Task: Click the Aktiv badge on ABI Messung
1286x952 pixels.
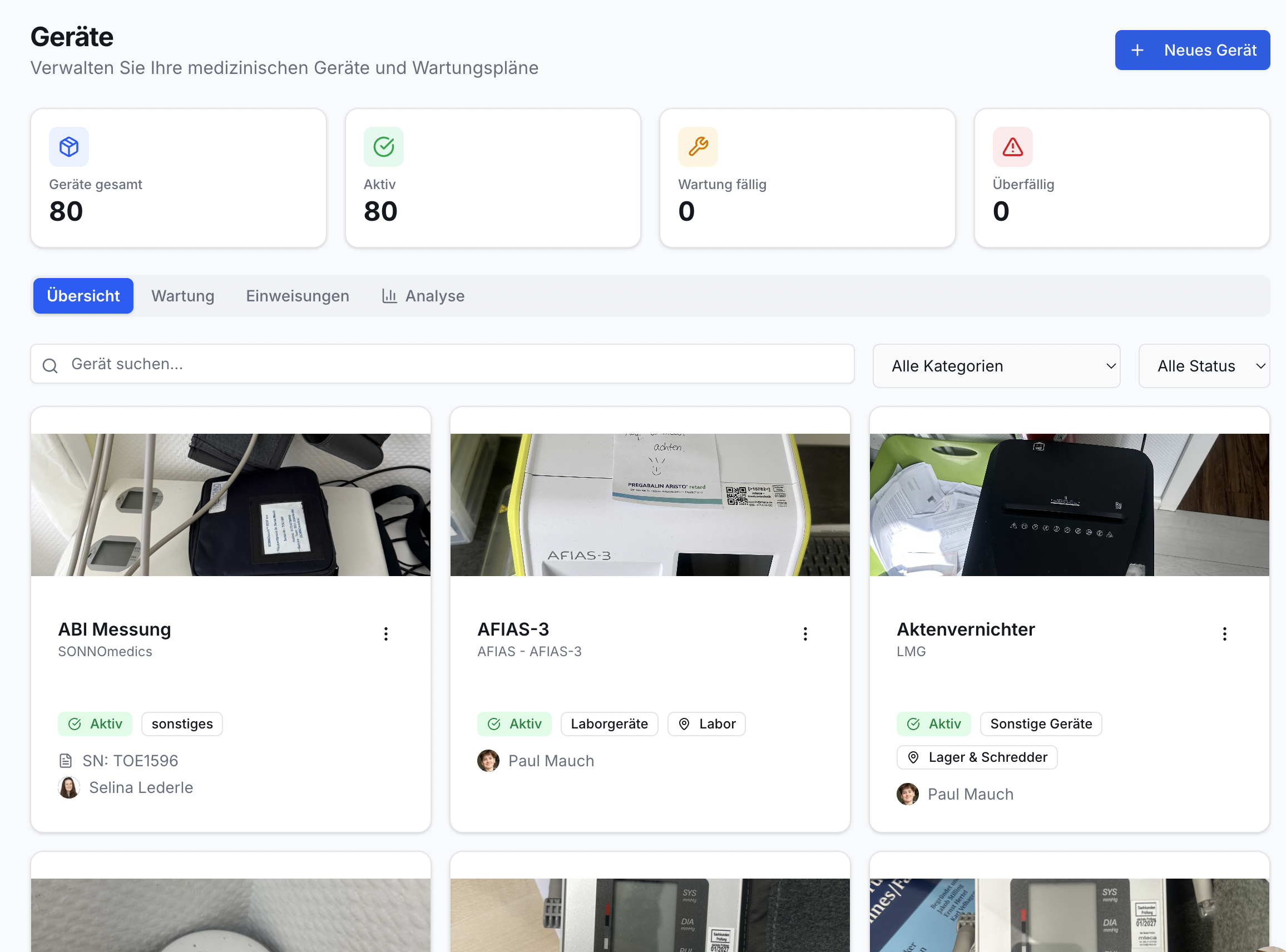Action: coord(95,724)
